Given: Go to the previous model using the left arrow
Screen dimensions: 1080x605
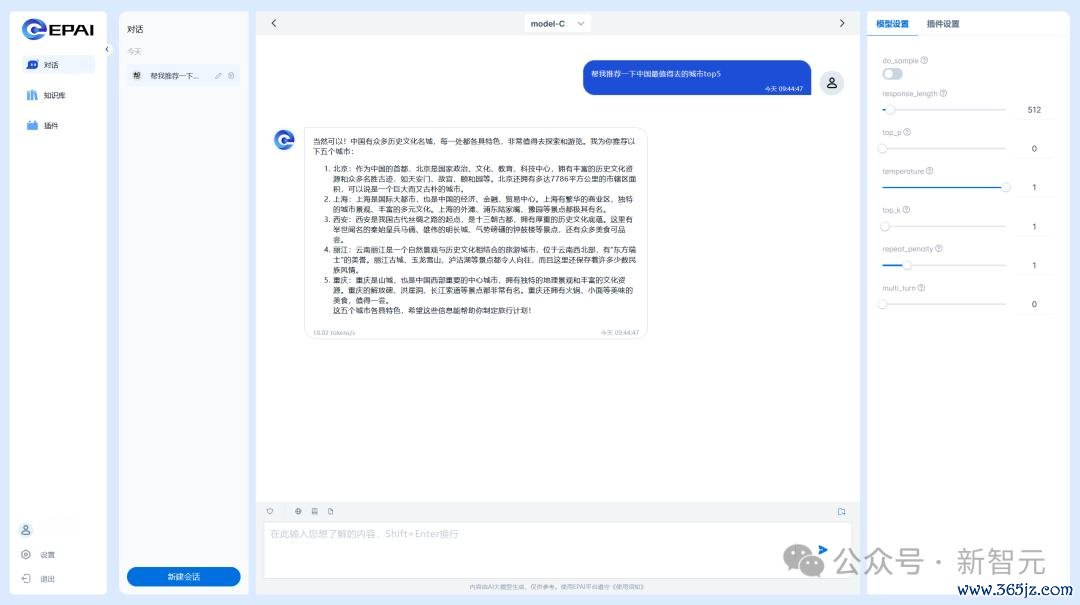Looking at the screenshot, I should pyautogui.click(x=274, y=23).
